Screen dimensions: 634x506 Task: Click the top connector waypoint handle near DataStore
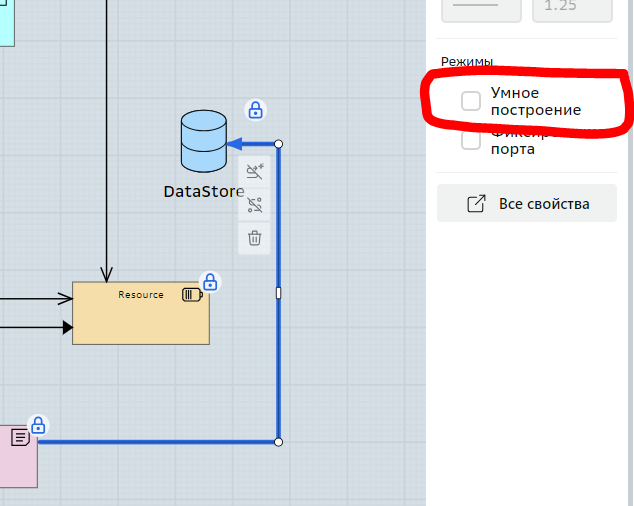(x=278, y=144)
